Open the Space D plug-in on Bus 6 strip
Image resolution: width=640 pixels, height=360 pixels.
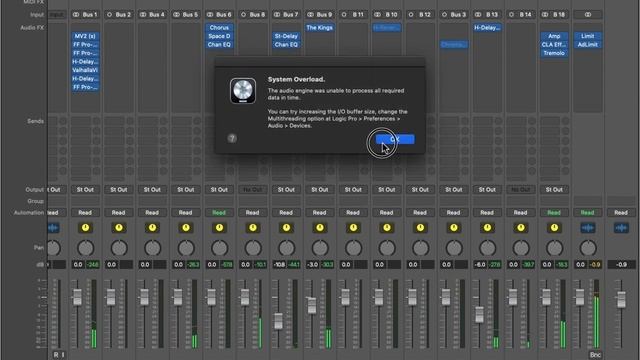[219, 36]
